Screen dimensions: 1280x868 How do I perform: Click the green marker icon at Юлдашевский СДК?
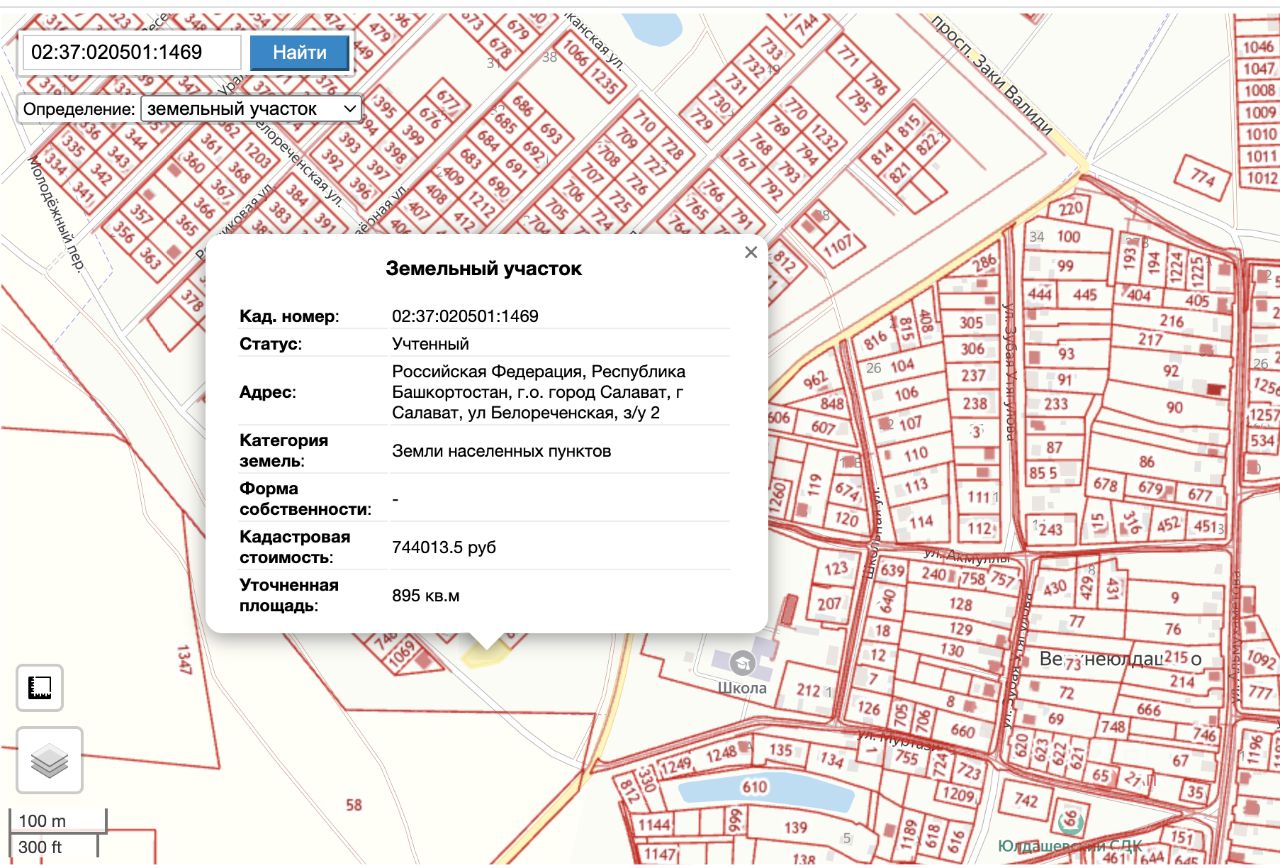pos(1071,822)
